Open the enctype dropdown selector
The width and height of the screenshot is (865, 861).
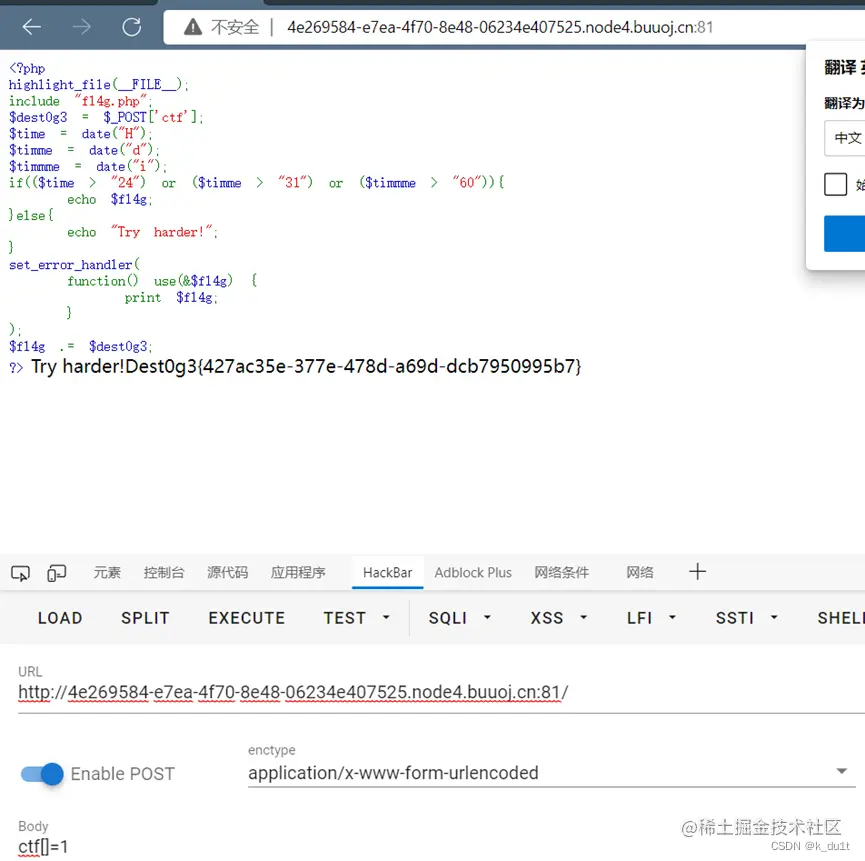[x=552, y=773]
